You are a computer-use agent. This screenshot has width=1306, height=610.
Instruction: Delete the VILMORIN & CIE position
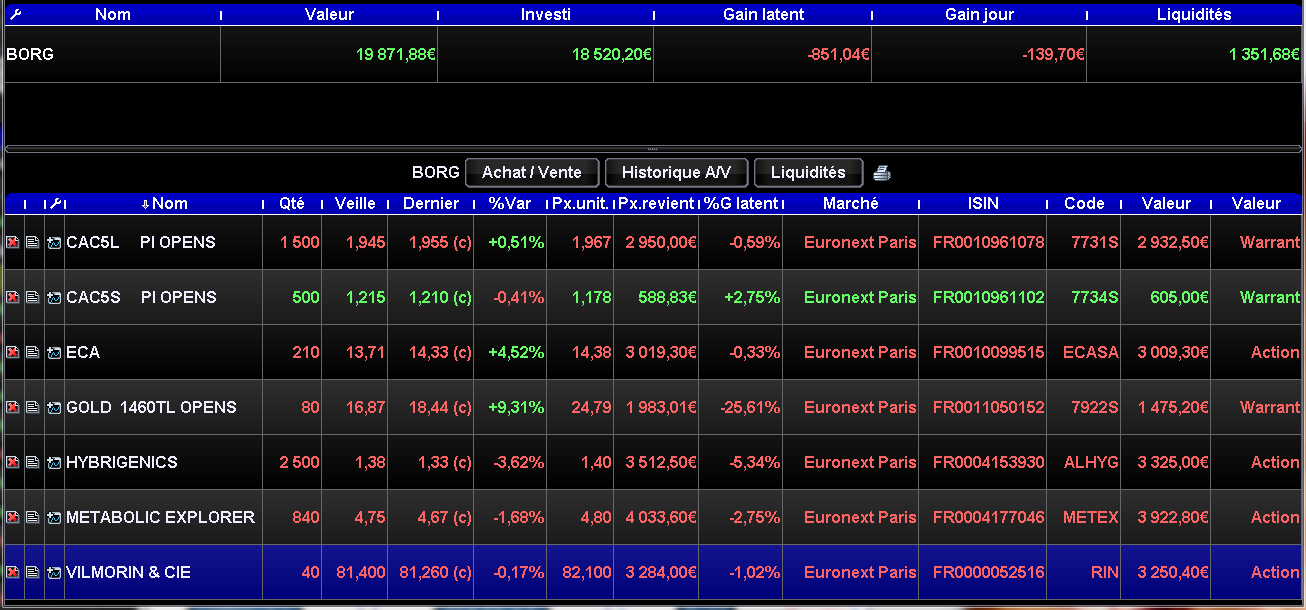(x=13, y=572)
